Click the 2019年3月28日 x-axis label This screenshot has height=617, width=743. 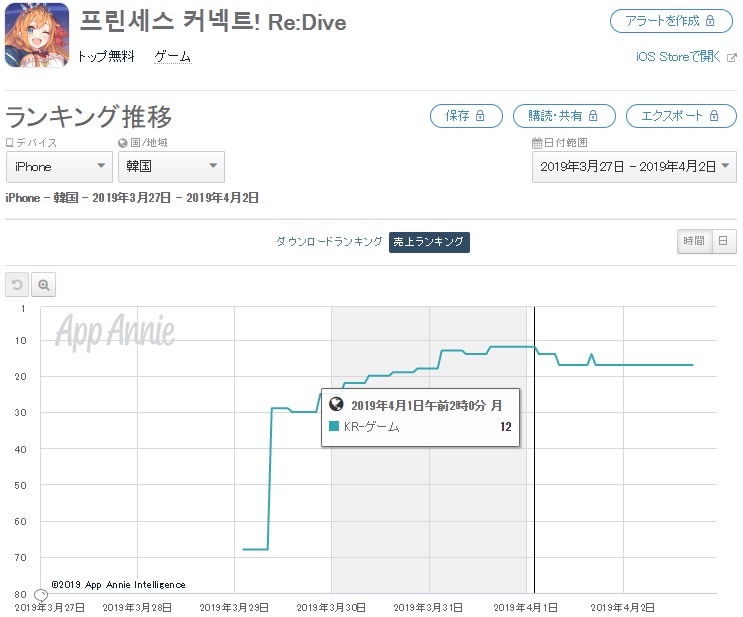(137, 608)
